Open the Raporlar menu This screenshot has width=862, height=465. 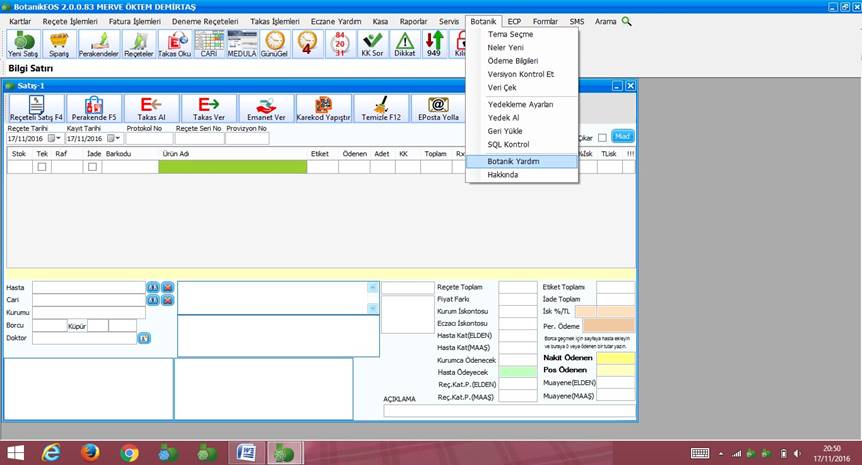(x=413, y=20)
